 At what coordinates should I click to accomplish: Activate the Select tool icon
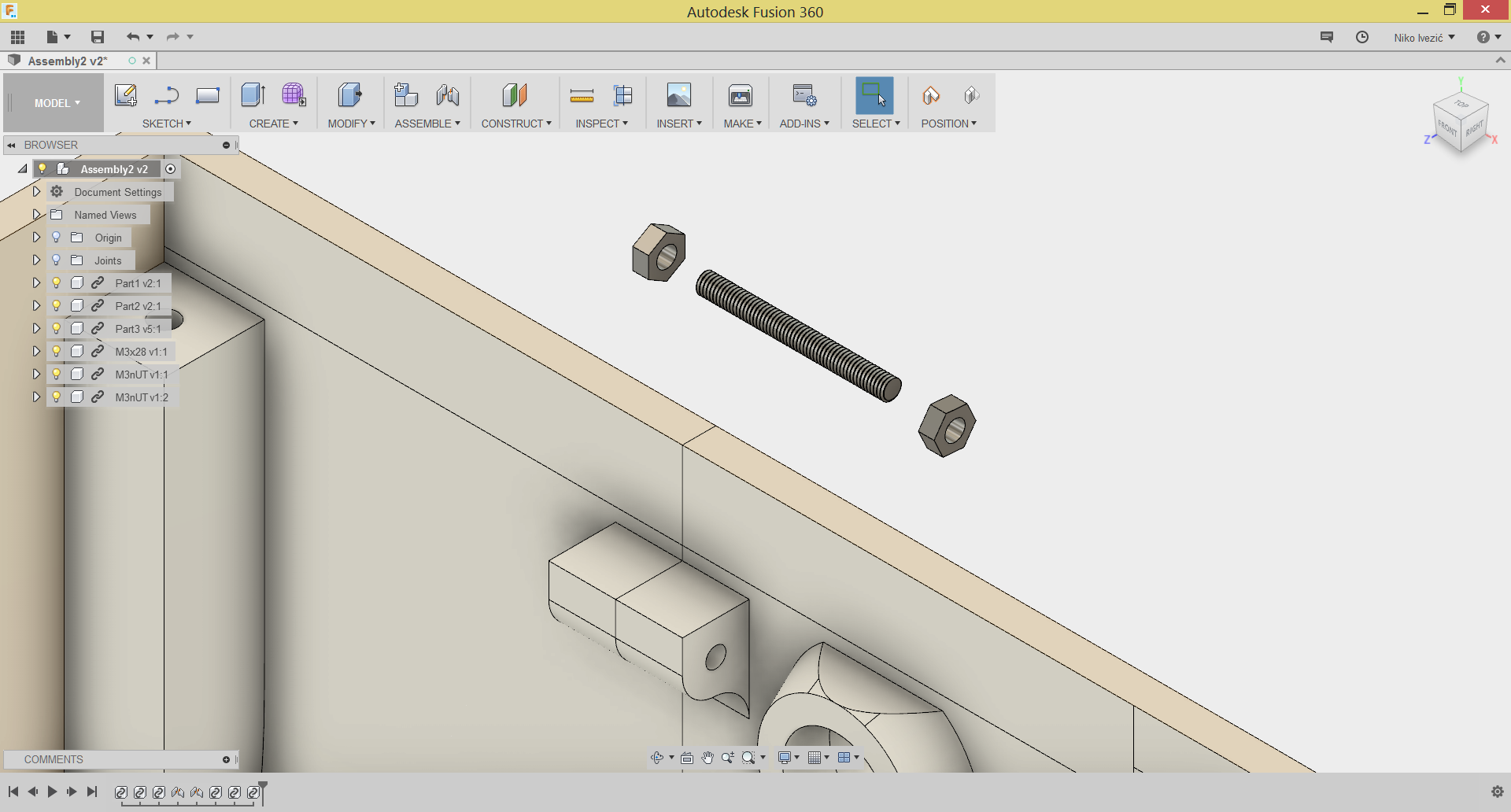(x=874, y=95)
